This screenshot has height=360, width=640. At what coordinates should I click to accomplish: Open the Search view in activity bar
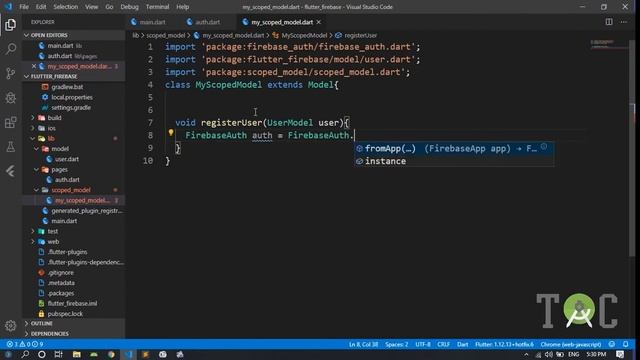(11, 49)
